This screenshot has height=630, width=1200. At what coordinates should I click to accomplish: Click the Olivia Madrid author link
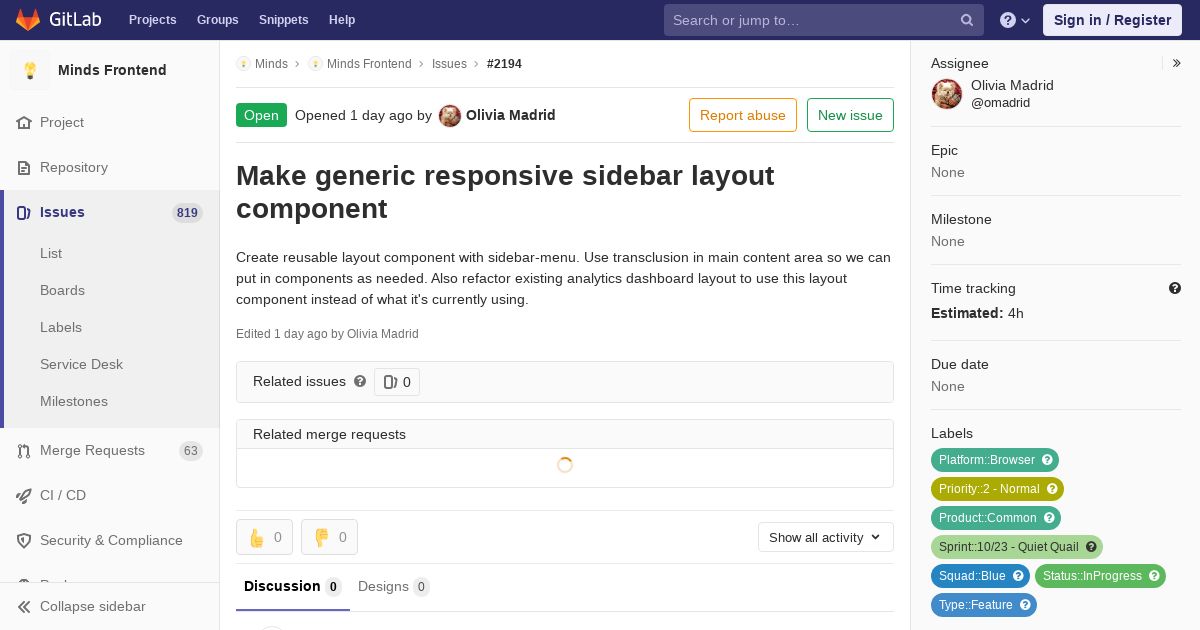[510, 115]
